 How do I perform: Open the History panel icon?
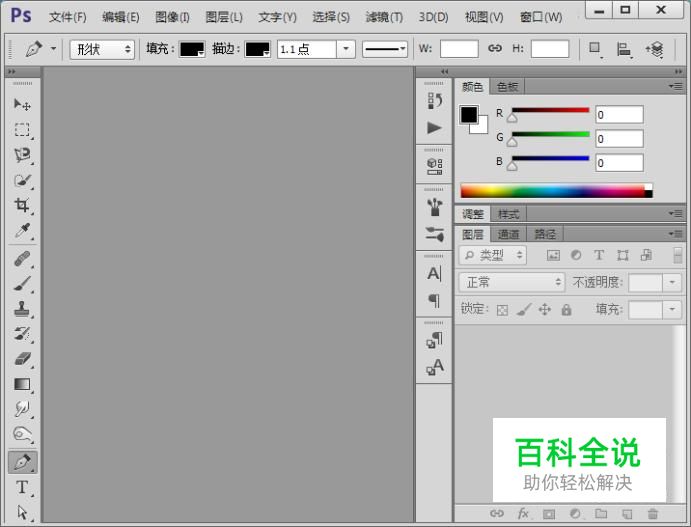click(x=435, y=101)
